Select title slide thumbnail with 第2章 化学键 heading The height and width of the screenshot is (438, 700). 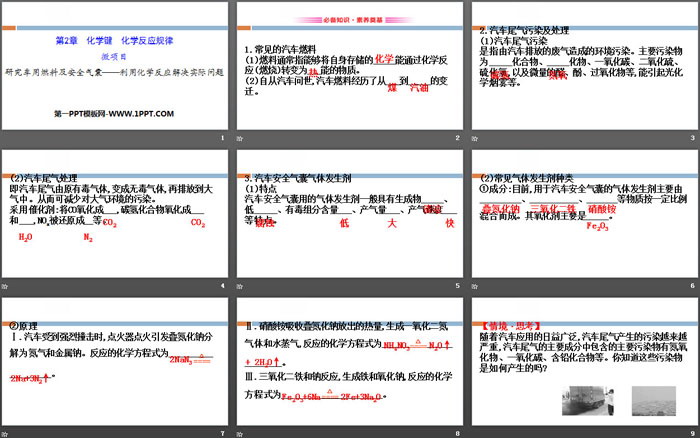pos(115,66)
